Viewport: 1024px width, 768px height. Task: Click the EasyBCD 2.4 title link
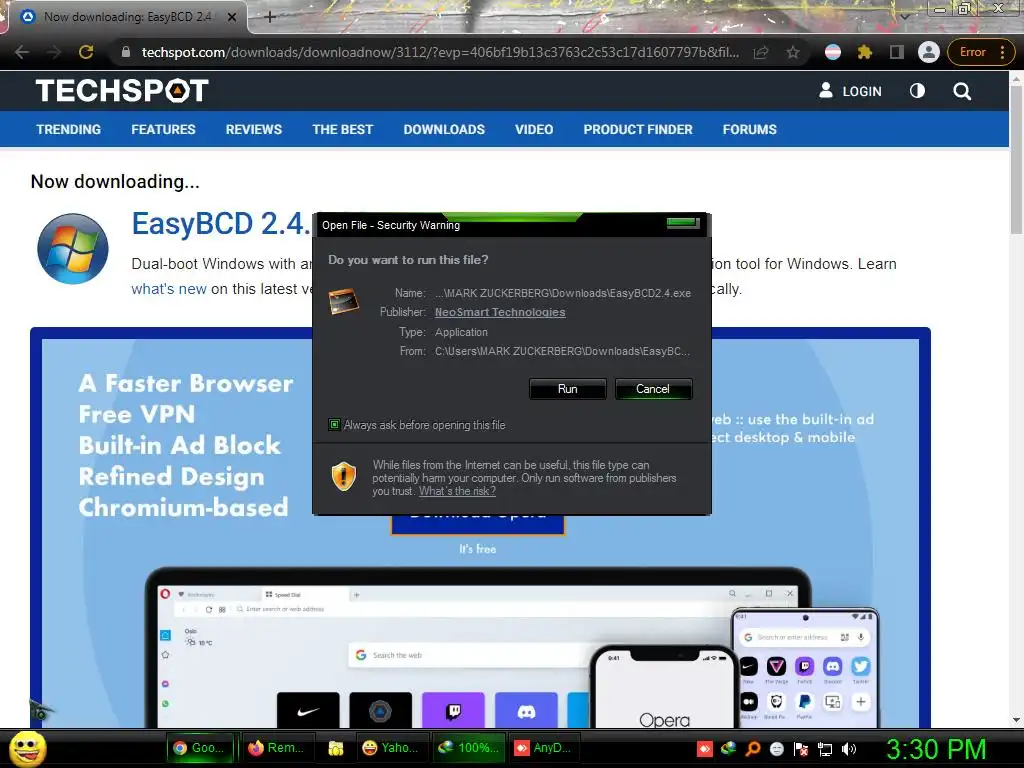[221, 224]
